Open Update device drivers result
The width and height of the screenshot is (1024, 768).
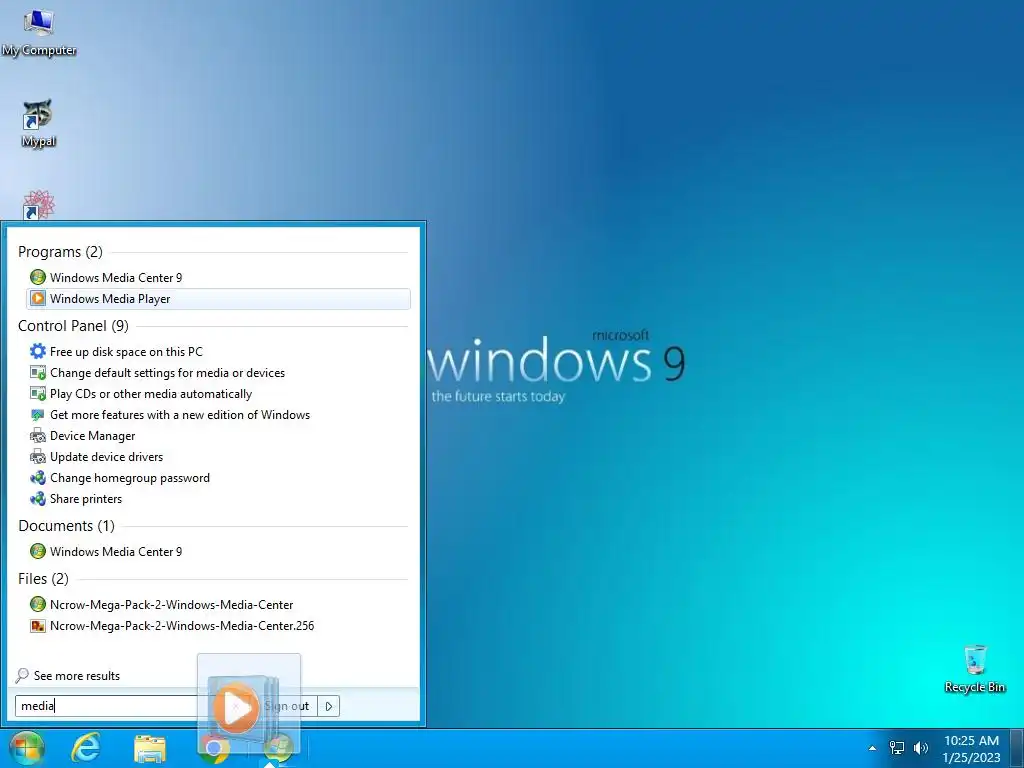(x=218, y=456)
